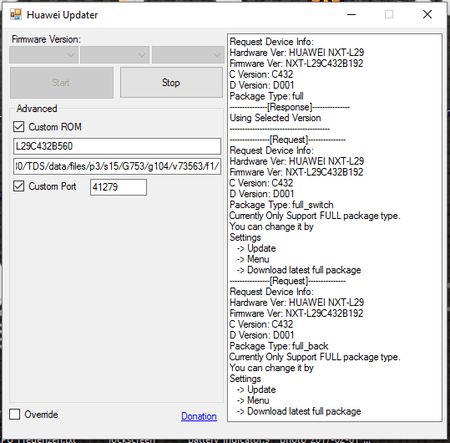
Task: Open the first Firmware Version dropdown
Action: [x=44, y=55]
